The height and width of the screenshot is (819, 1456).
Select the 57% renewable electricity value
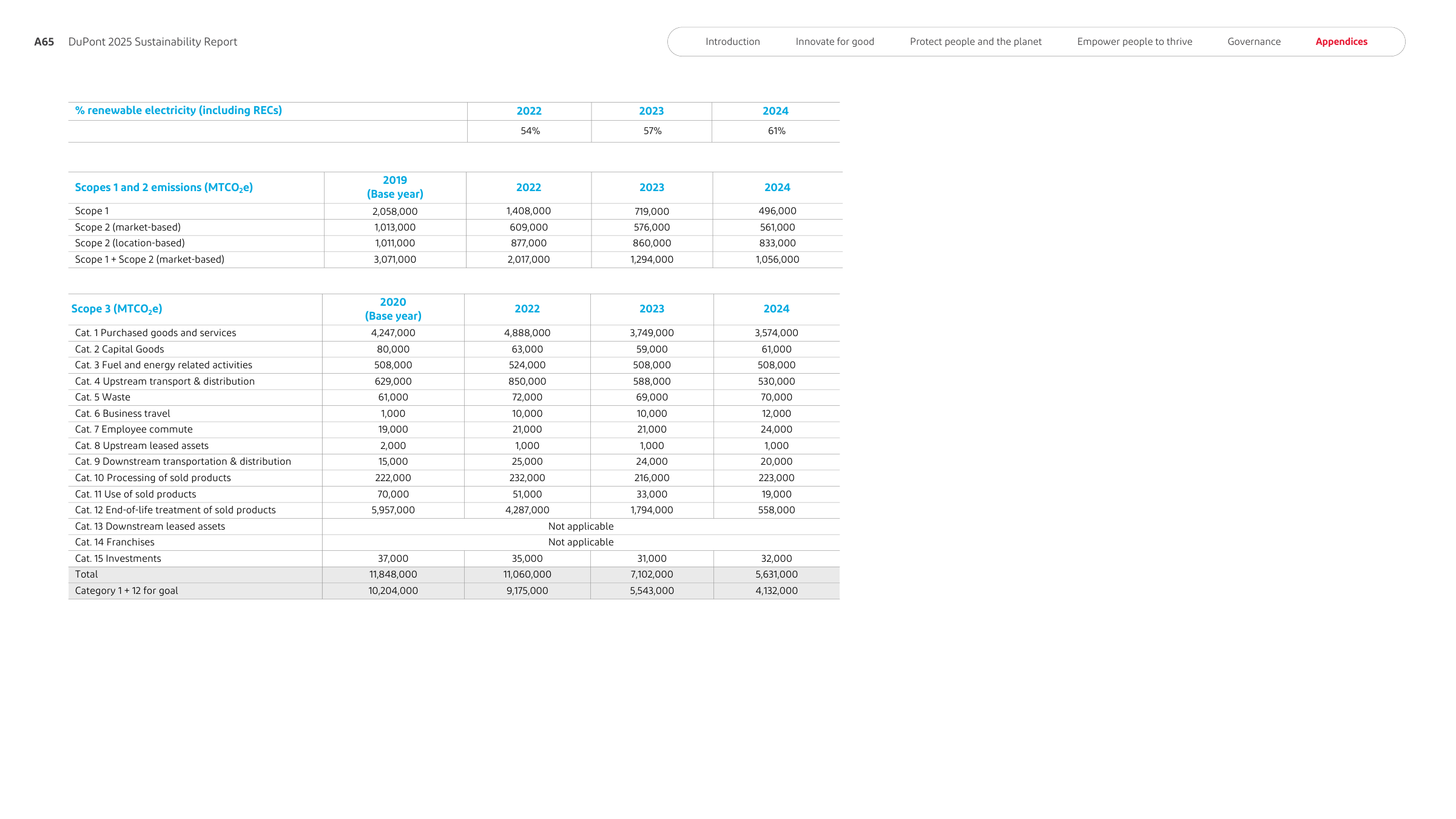click(653, 131)
